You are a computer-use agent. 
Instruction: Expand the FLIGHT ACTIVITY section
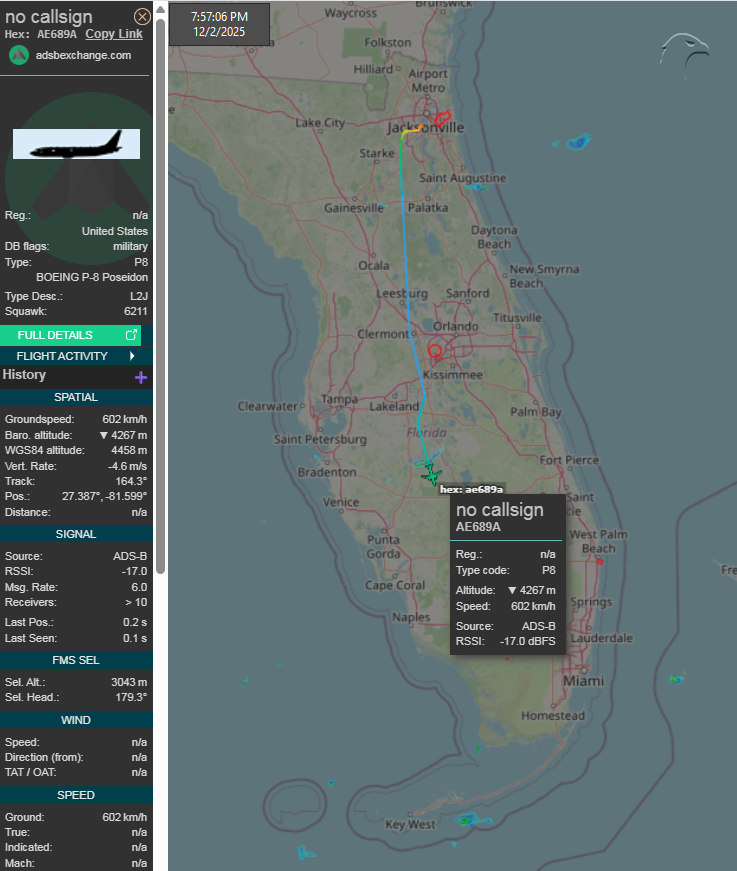[76, 356]
